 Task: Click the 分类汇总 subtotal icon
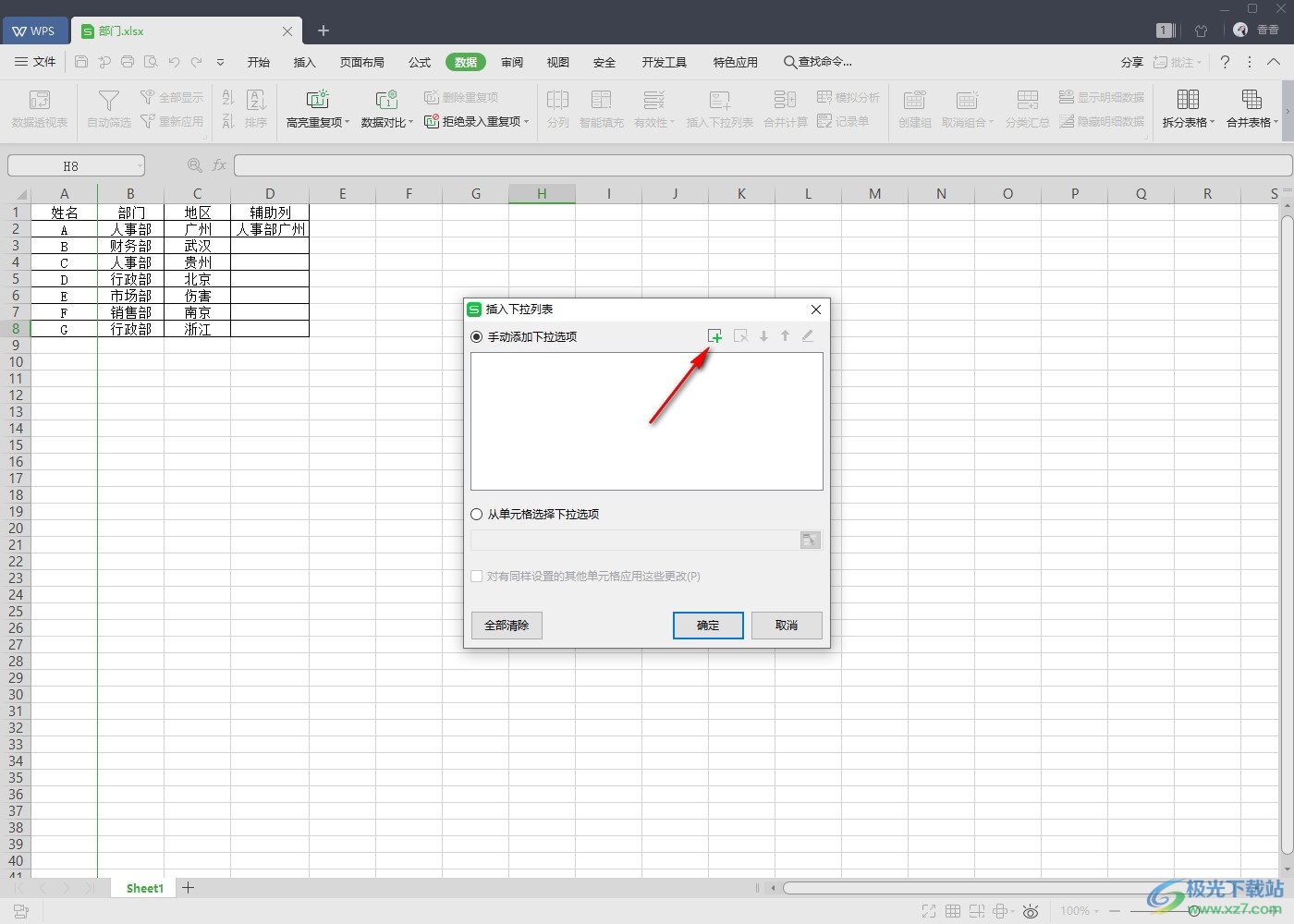[1028, 100]
